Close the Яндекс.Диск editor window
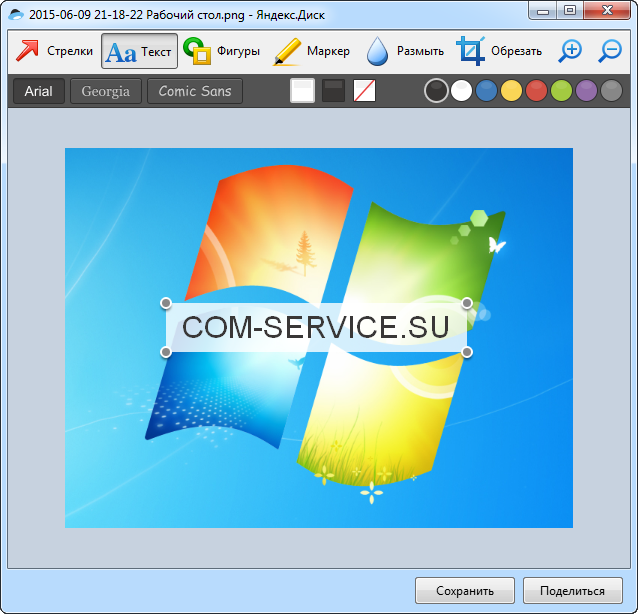This screenshot has height=614, width=638. (x=607, y=10)
